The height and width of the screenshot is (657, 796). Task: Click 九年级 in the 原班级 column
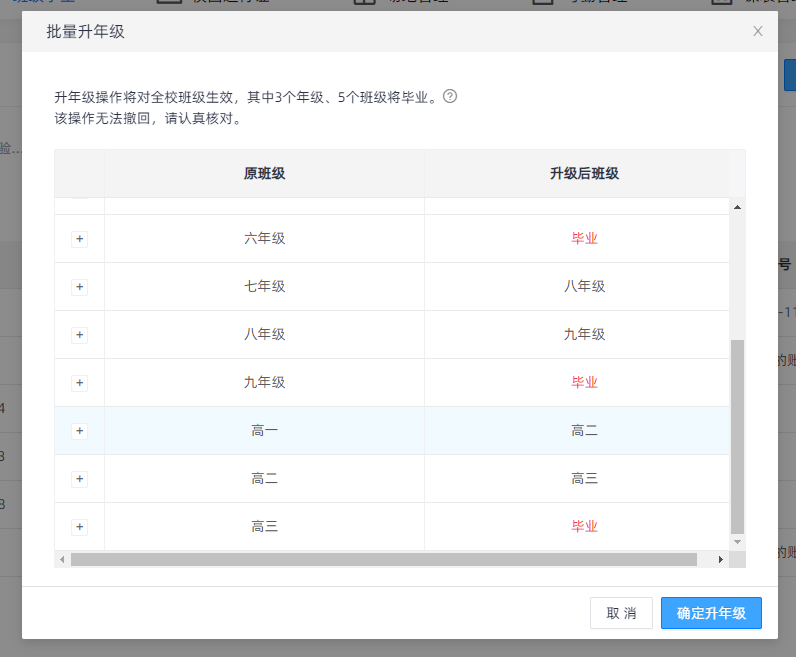(264, 382)
